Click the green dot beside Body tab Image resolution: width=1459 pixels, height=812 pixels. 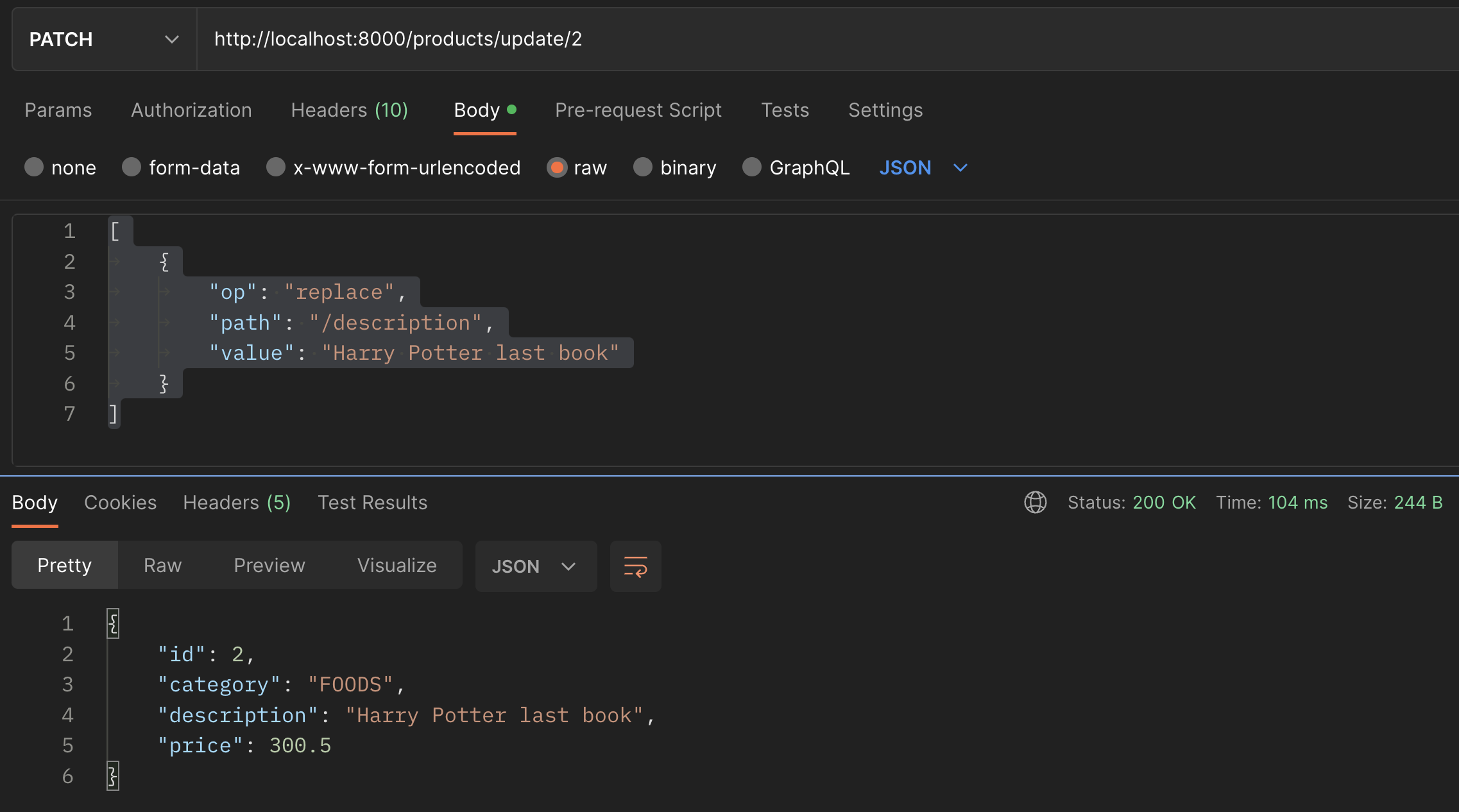511,110
